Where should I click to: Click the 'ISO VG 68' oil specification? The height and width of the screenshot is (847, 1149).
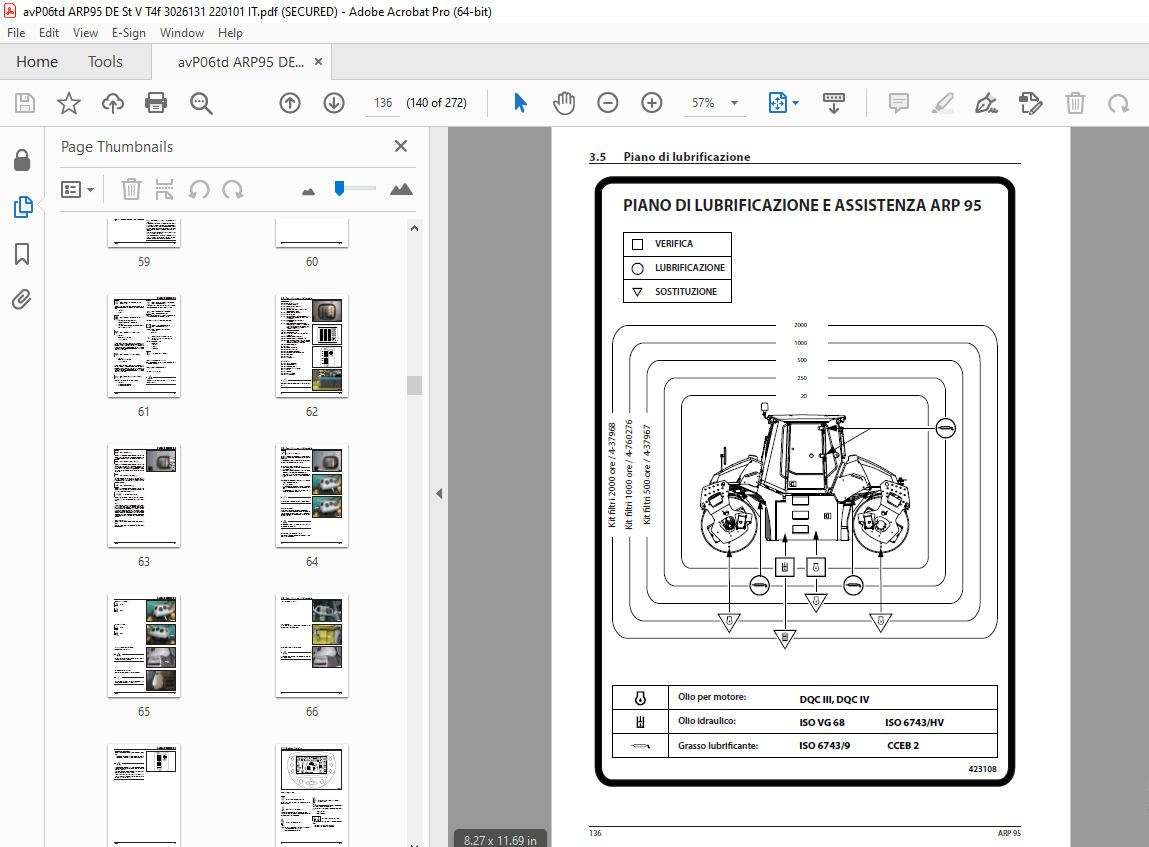pos(822,722)
